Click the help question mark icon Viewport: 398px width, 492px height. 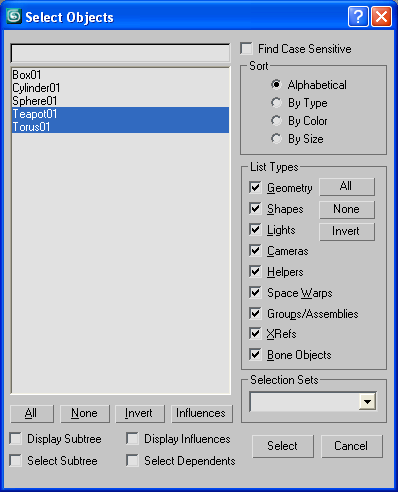358,16
